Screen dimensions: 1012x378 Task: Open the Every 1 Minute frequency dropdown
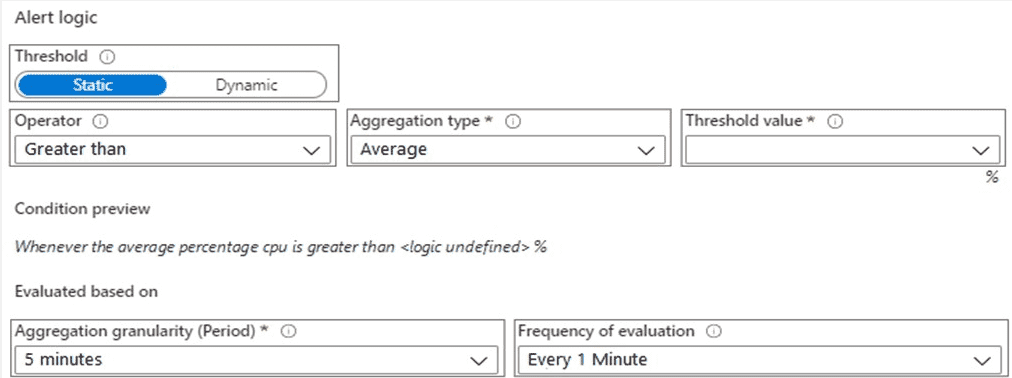[x=759, y=359]
